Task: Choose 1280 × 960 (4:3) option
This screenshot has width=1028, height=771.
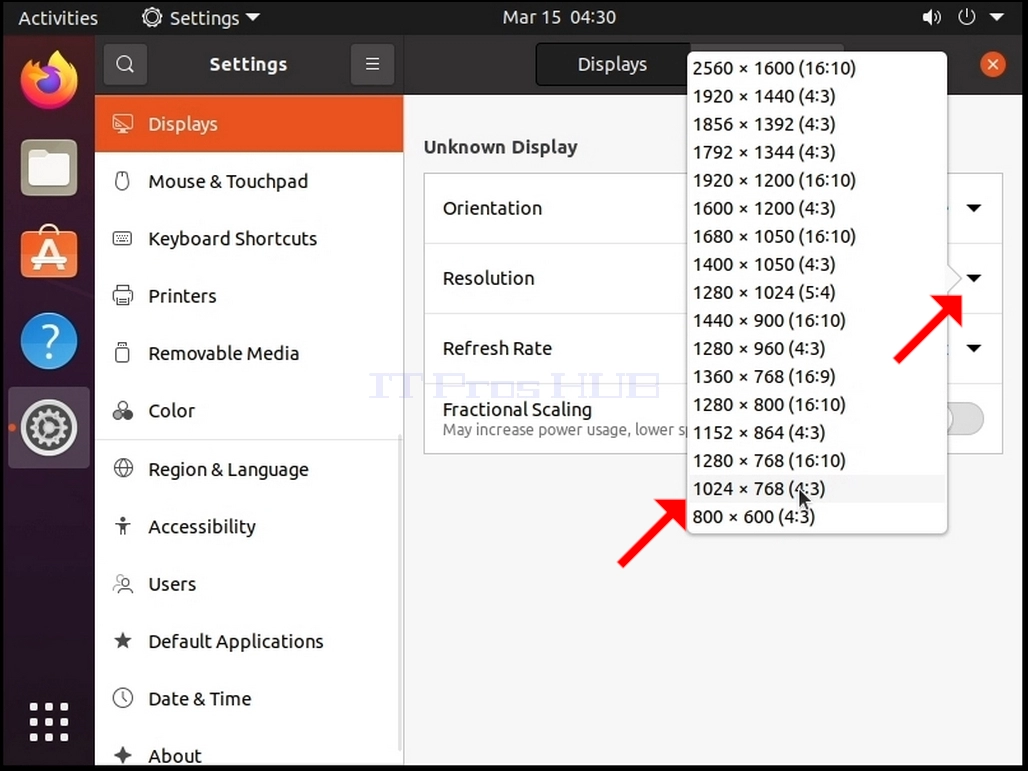Action: [817, 349]
